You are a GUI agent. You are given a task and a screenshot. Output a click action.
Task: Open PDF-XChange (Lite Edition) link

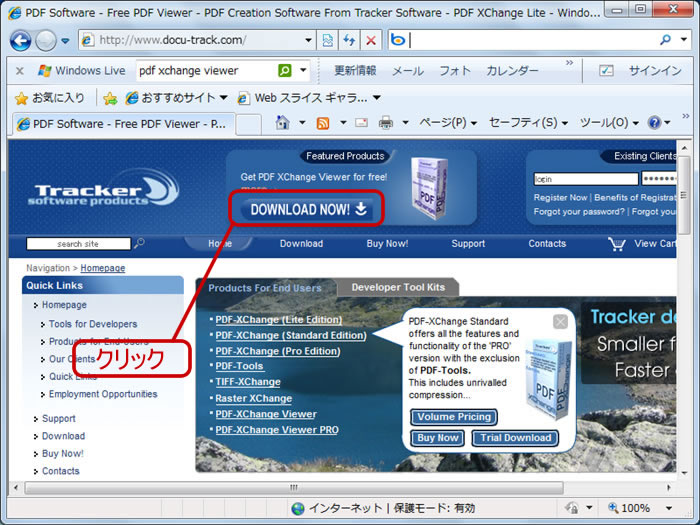pyautogui.click(x=279, y=320)
